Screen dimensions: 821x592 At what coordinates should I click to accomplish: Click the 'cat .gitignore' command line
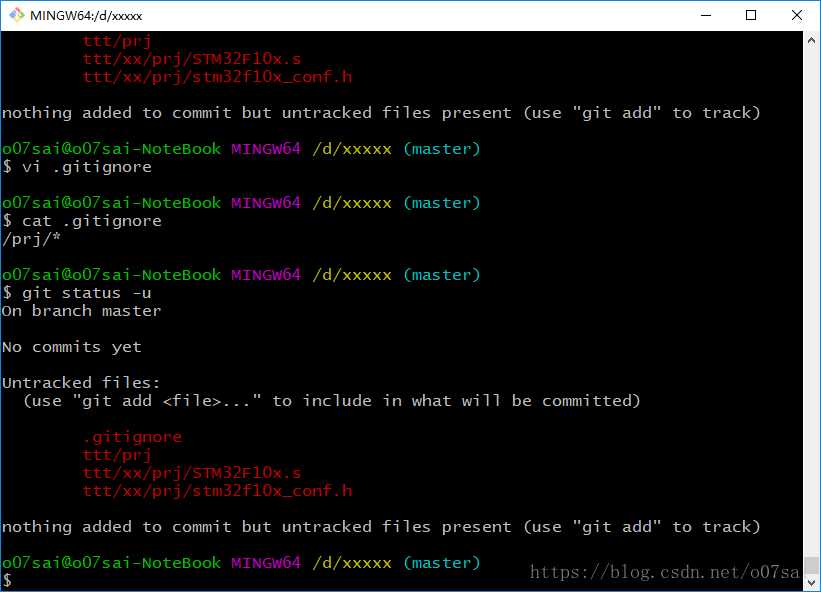point(82,221)
